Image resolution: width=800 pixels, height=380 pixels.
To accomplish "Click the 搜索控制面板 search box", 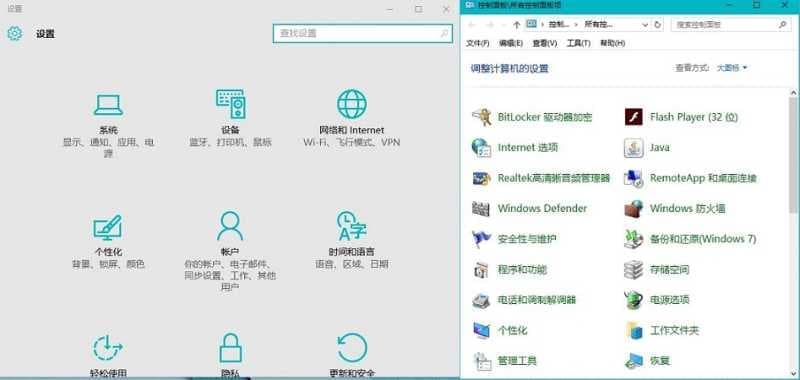I will click(x=731, y=24).
